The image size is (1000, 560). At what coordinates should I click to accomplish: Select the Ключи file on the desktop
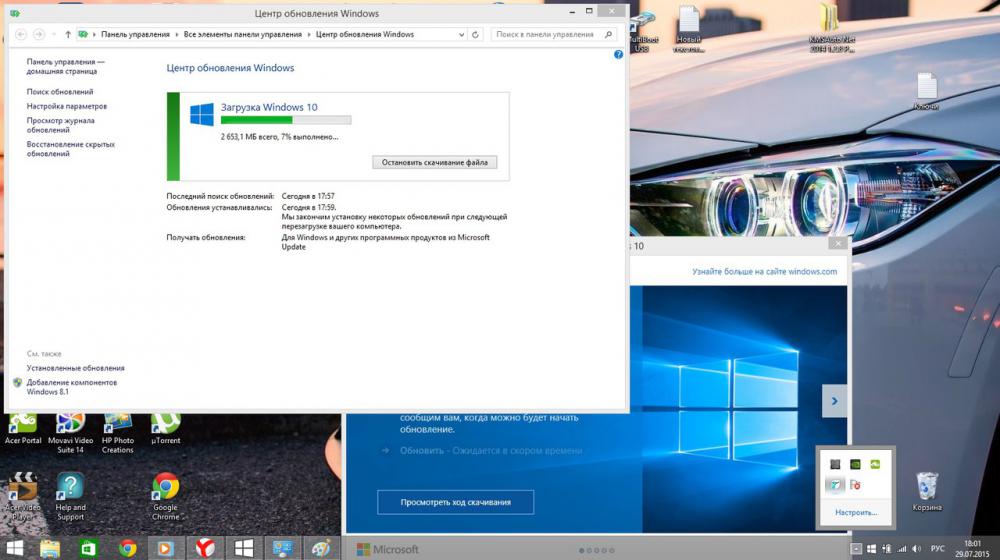coord(927,91)
